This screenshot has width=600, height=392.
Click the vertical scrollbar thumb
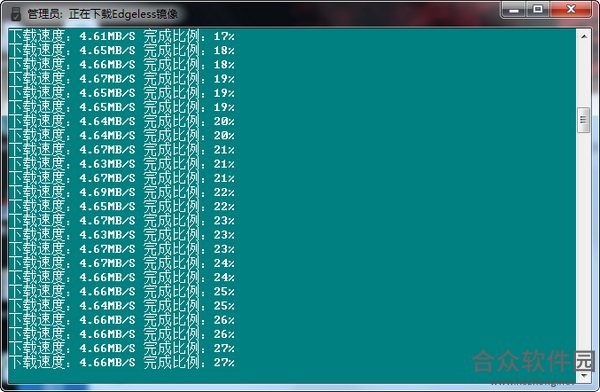(584, 120)
